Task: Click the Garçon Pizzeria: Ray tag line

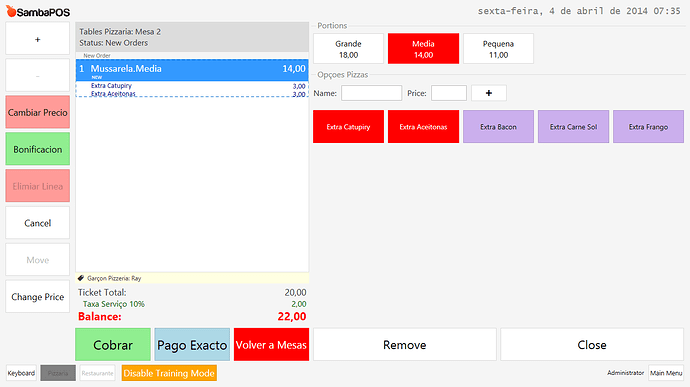Action: (x=192, y=278)
